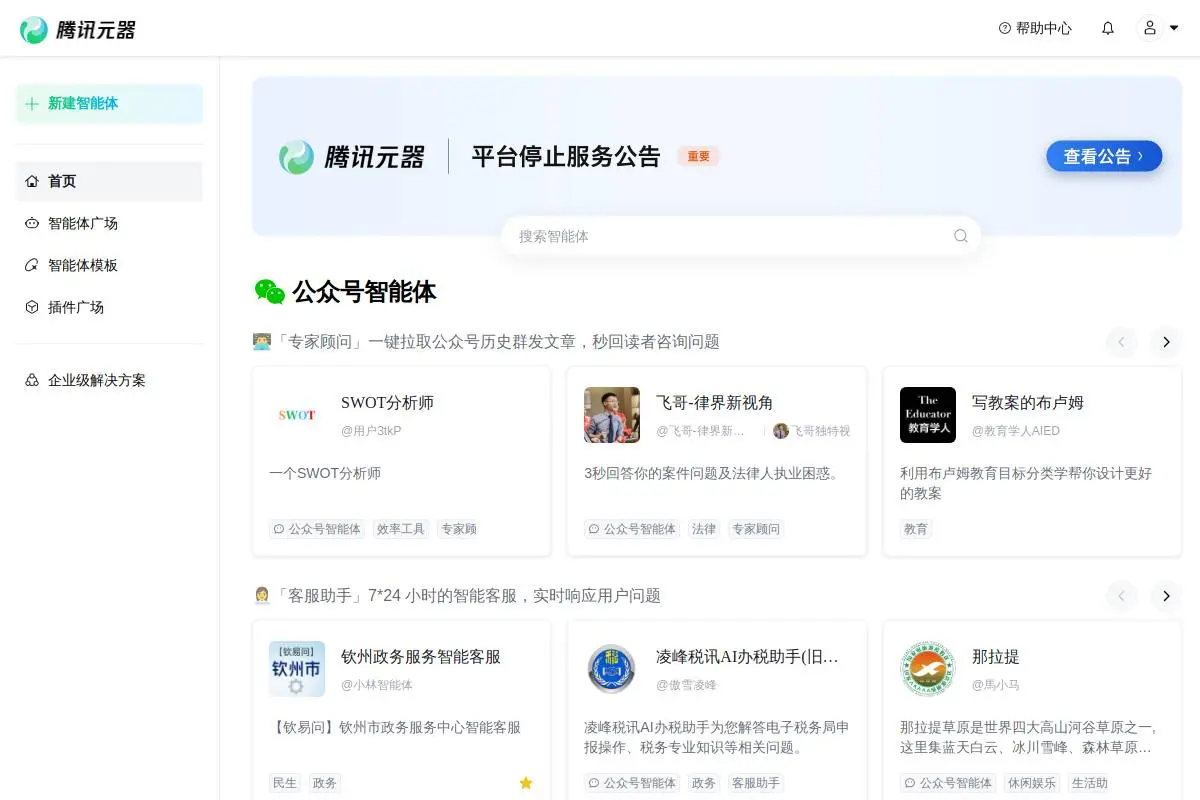1200x800 pixels.
Task: Open the 帮助中心 help link
Action: (1035, 28)
